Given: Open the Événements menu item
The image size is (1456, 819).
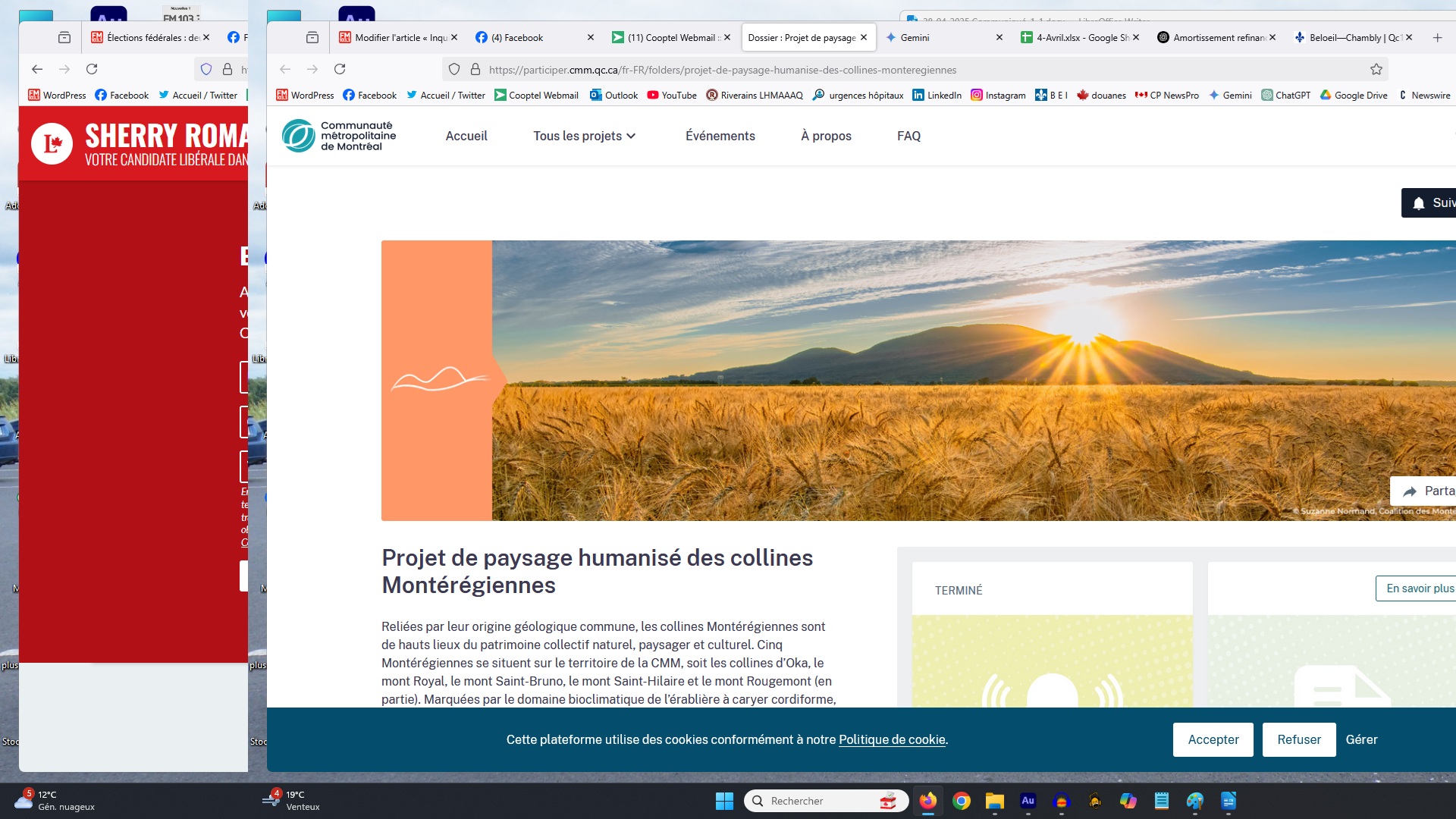Looking at the screenshot, I should coord(720,136).
